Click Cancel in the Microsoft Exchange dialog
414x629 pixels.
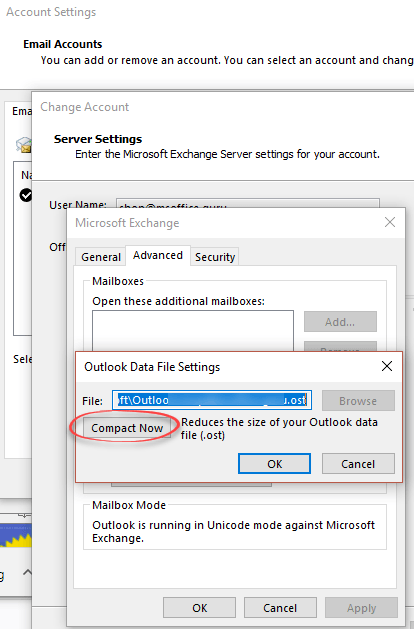pyautogui.click(x=280, y=608)
